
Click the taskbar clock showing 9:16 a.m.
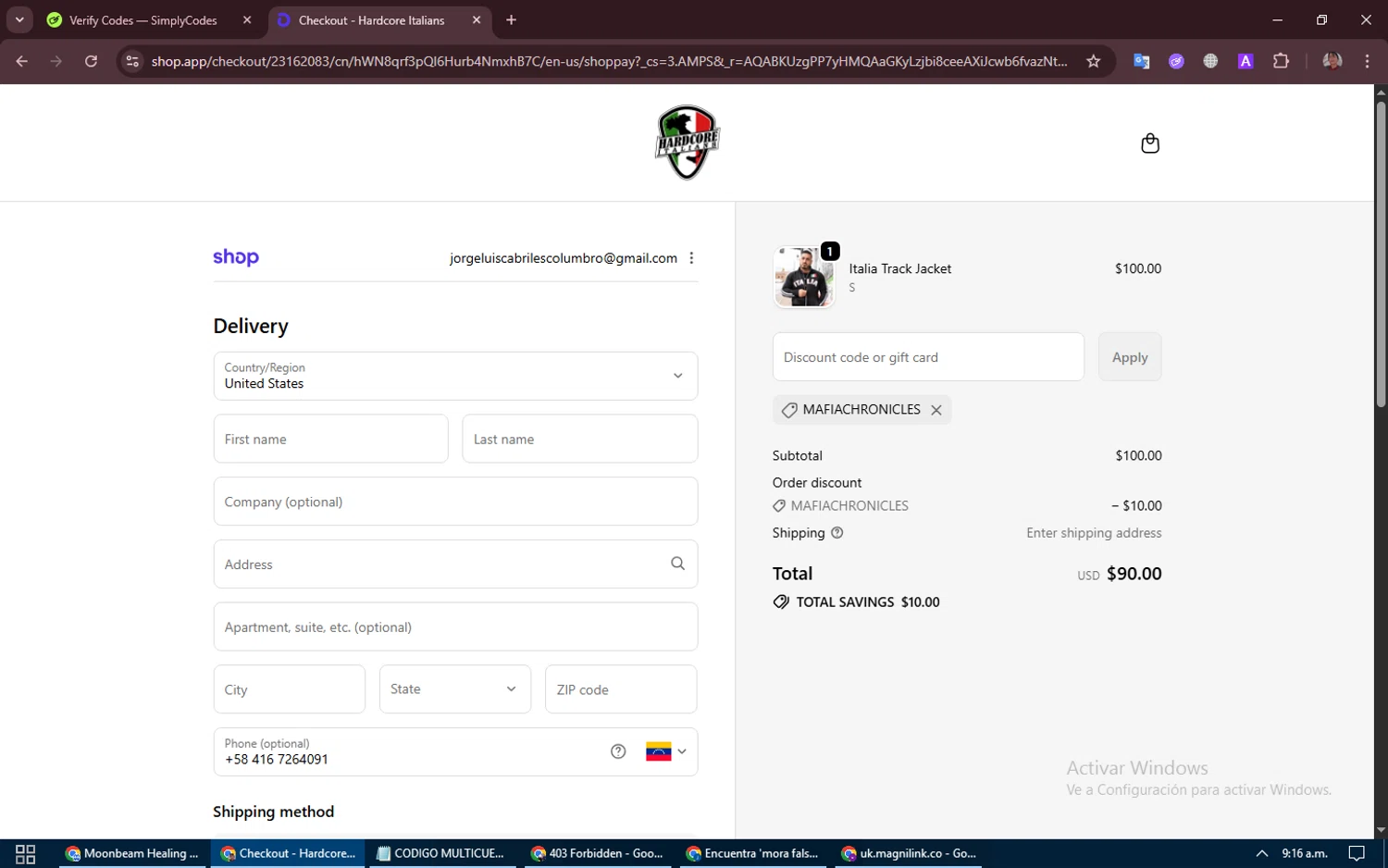pos(1305,853)
